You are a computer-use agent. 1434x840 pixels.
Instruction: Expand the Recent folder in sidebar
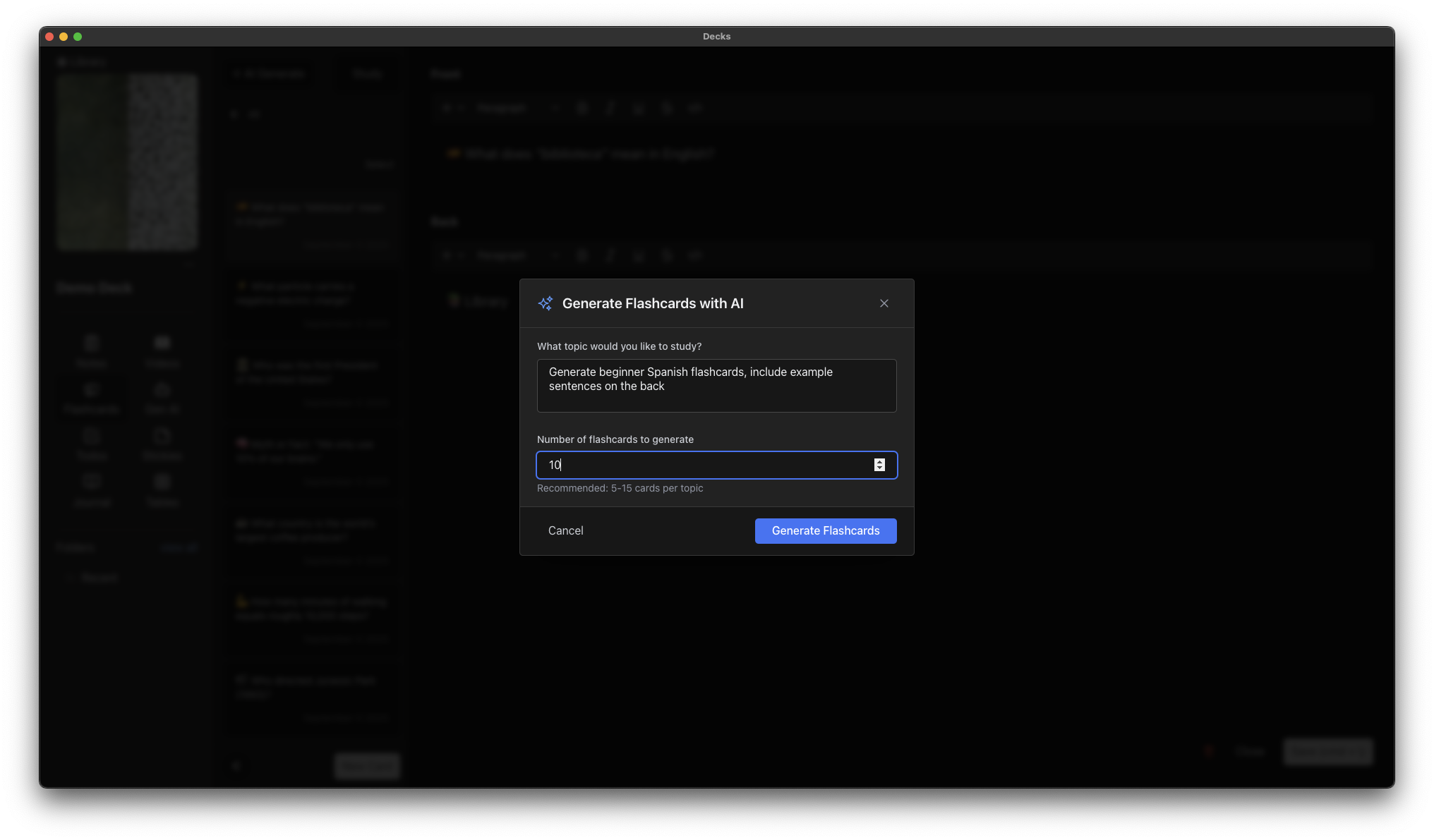[x=99, y=578]
